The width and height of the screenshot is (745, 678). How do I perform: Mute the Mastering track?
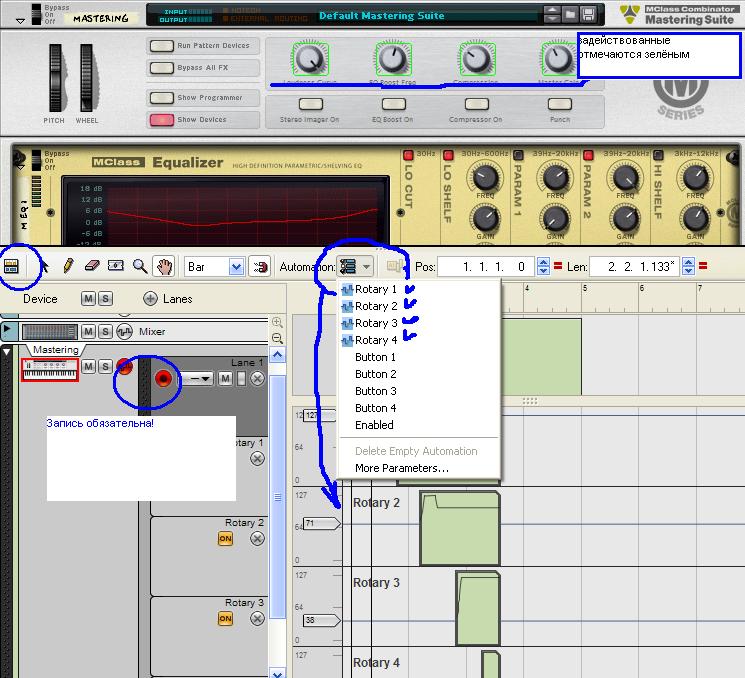[88, 367]
